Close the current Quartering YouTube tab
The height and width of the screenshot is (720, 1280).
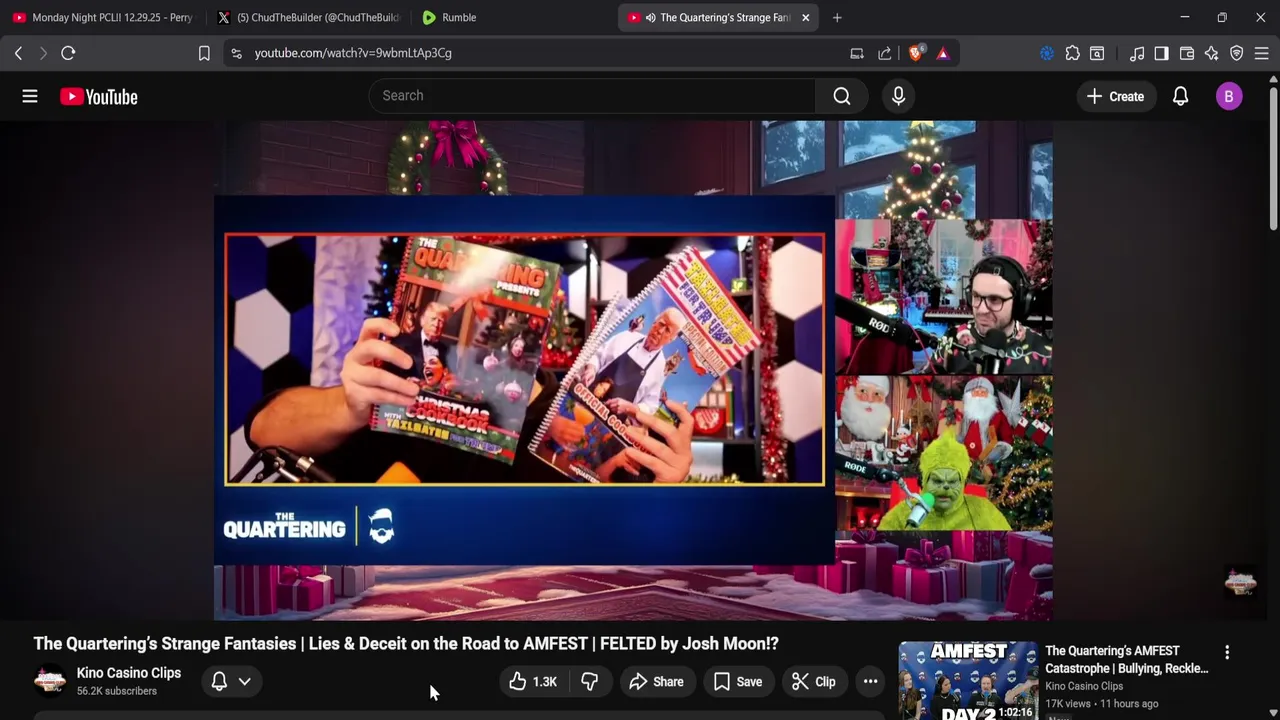805,17
